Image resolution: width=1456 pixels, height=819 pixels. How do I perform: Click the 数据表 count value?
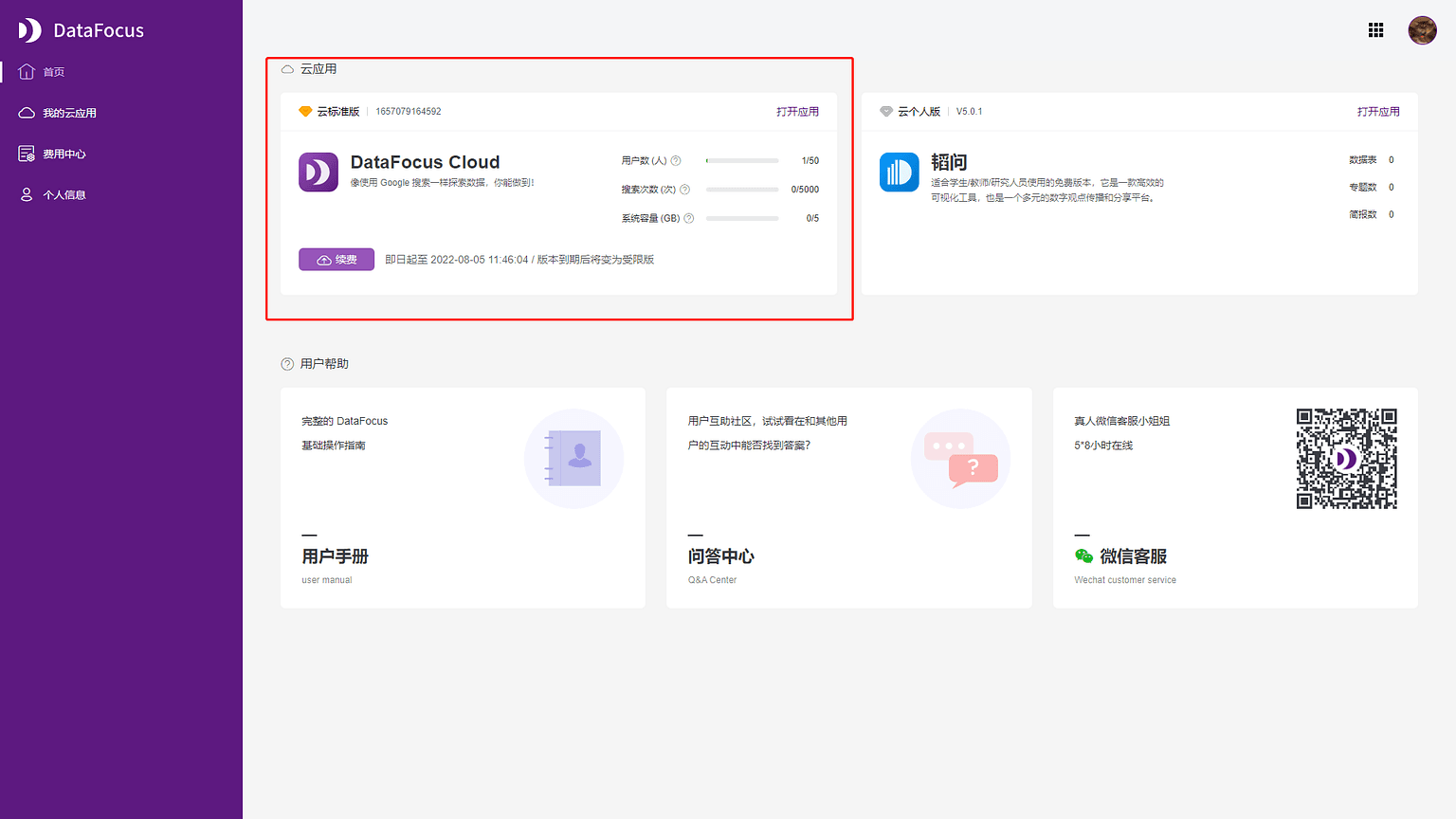1392,160
